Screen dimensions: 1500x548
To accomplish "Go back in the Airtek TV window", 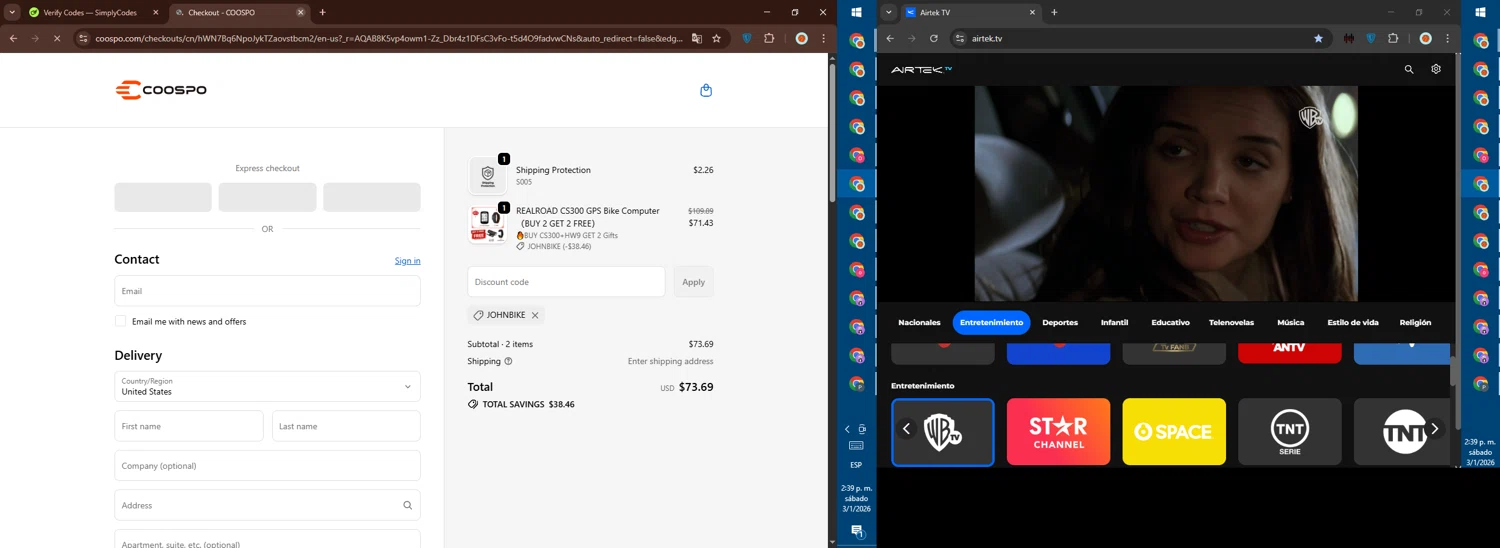I will [890, 38].
